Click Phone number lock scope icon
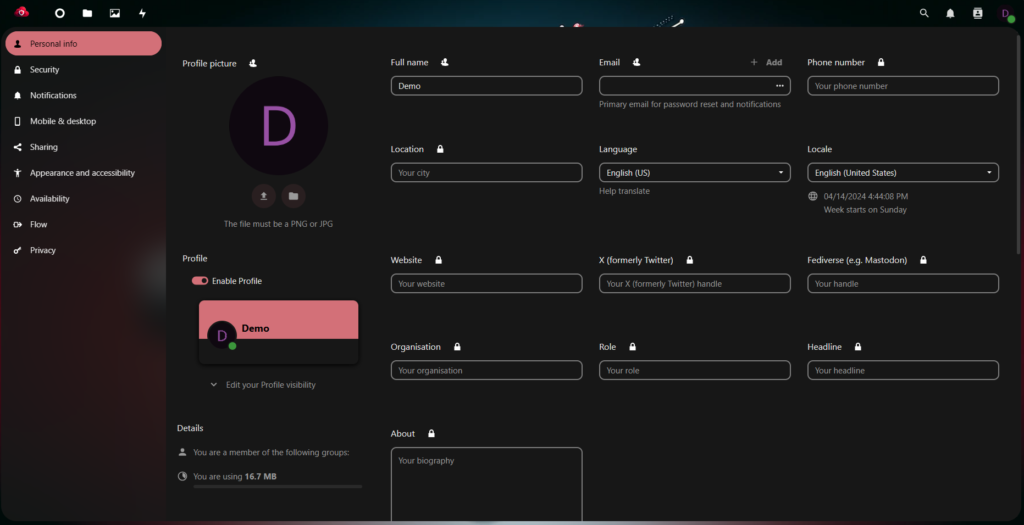This screenshot has height=525, width=1024. (881, 62)
